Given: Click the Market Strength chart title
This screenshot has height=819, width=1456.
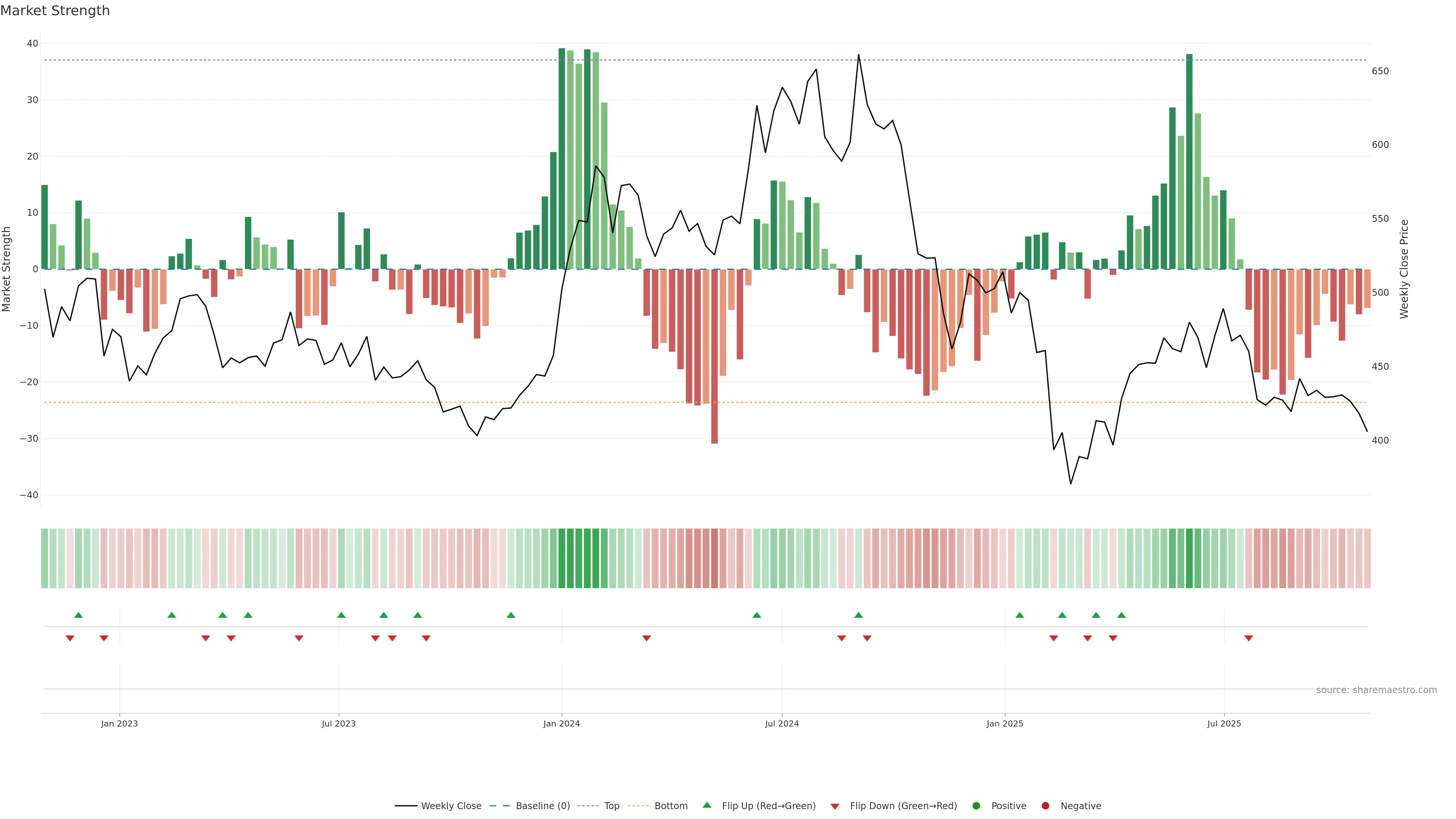Looking at the screenshot, I should click(55, 11).
